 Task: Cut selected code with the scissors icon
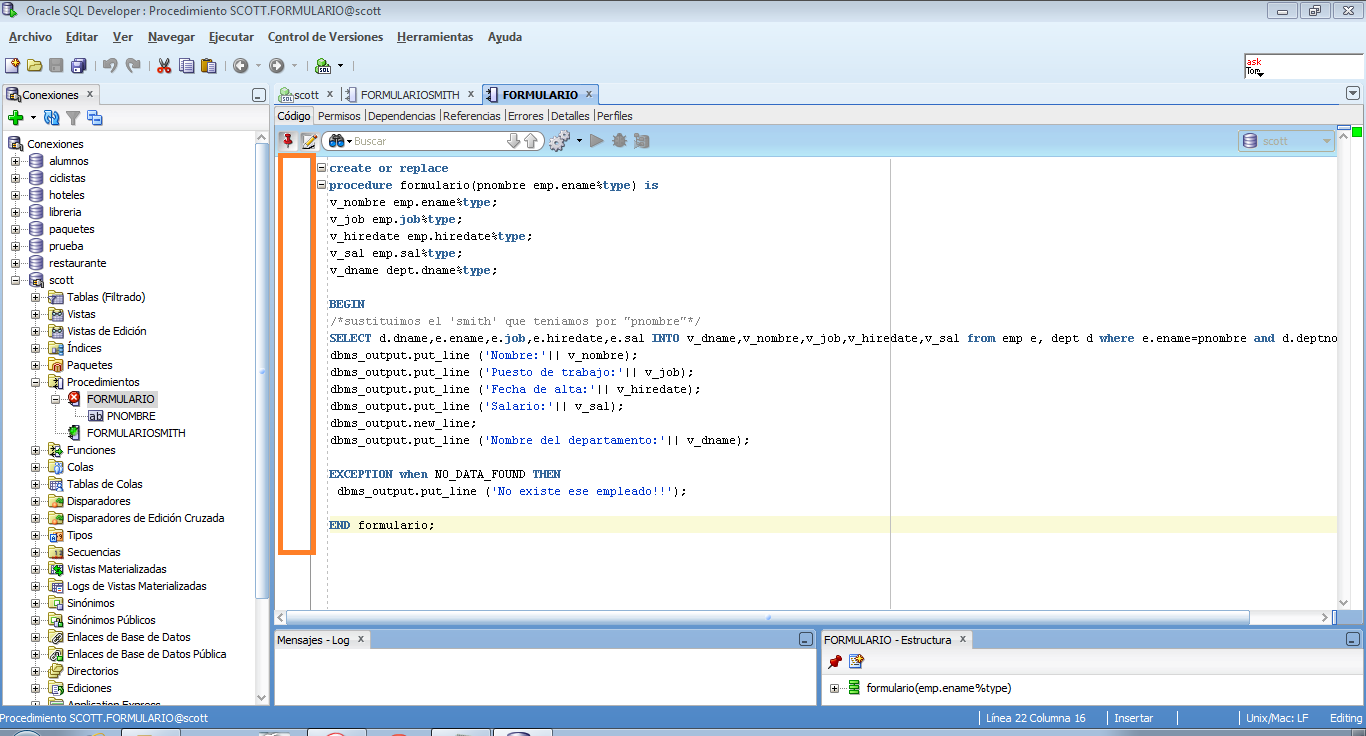click(163, 66)
